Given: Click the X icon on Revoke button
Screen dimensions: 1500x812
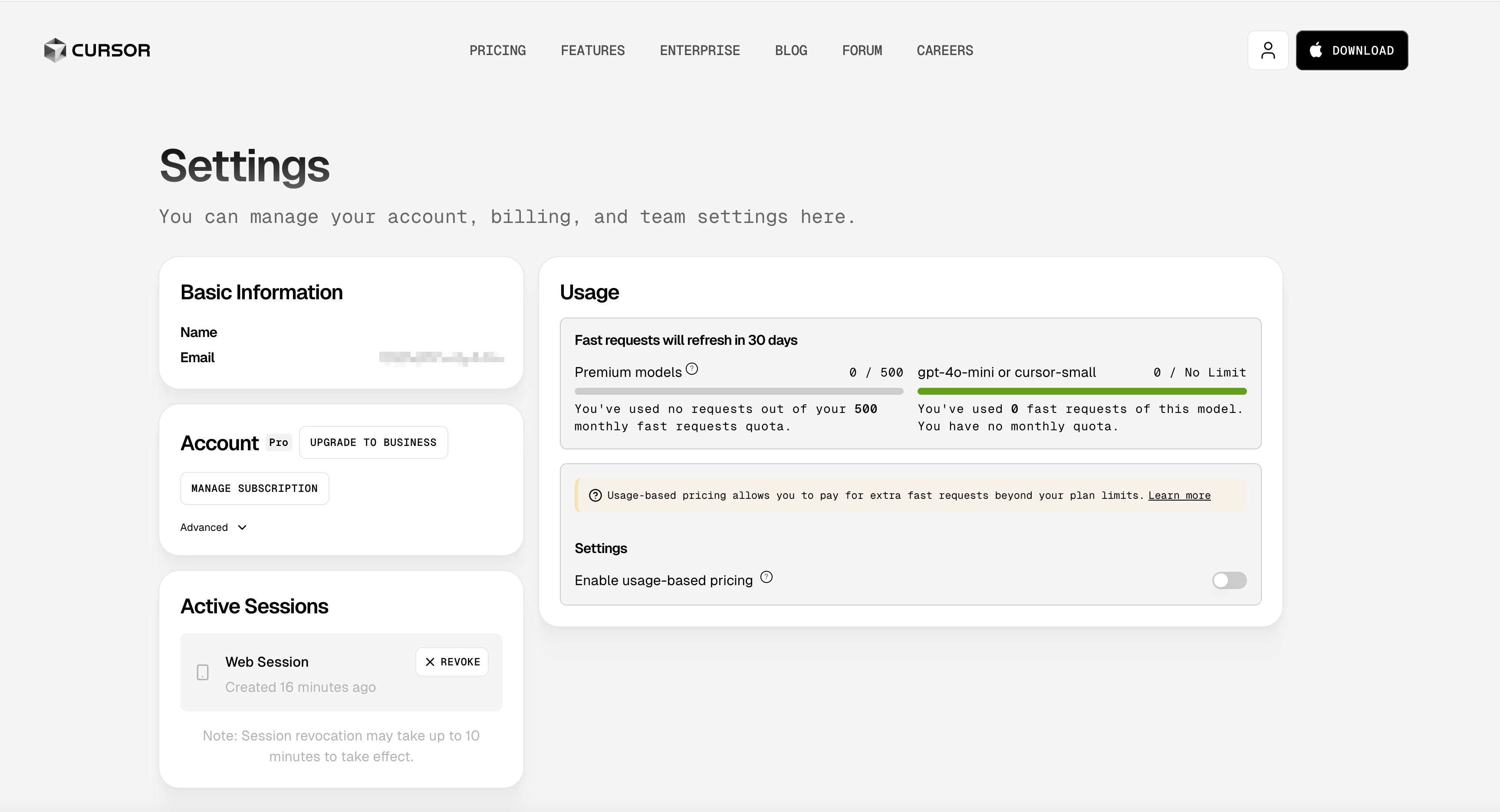Looking at the screenshot, I should pos(430,662).
